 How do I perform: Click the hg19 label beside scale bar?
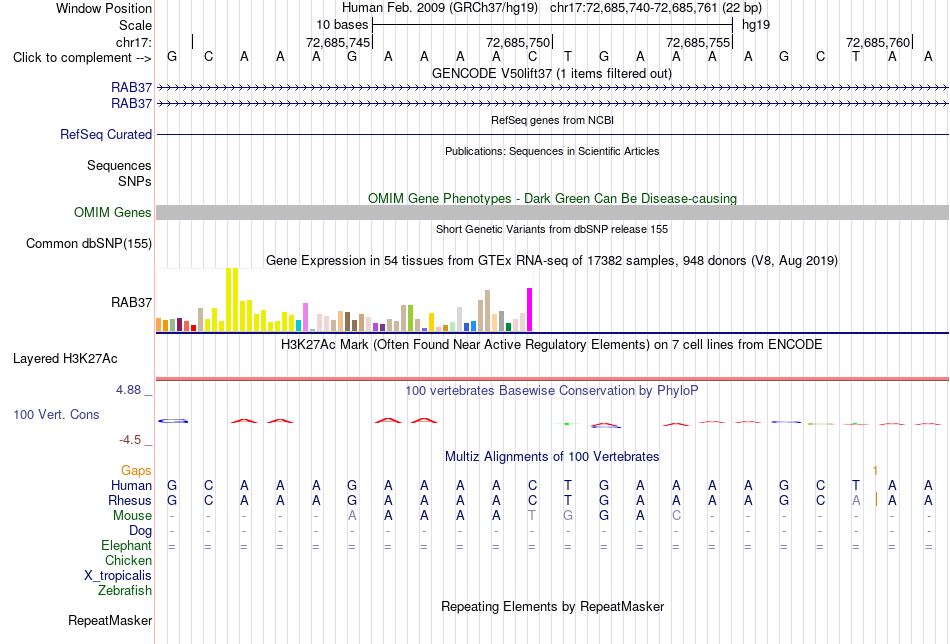coord(756,25)
